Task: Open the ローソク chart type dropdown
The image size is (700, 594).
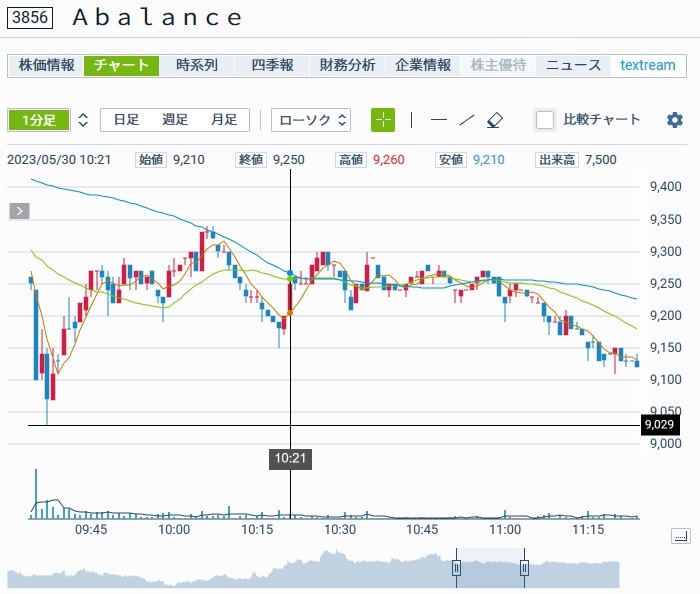Action: pyautogui.click(x=311, y=120)
